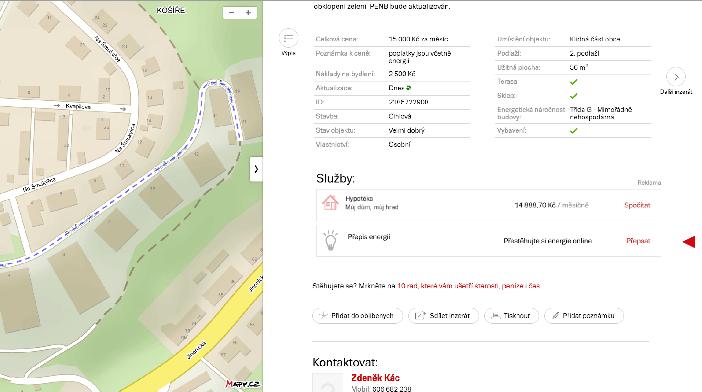Click the Mapy.cz logo on map
The image size is (702, 392).
coord(243,384)
